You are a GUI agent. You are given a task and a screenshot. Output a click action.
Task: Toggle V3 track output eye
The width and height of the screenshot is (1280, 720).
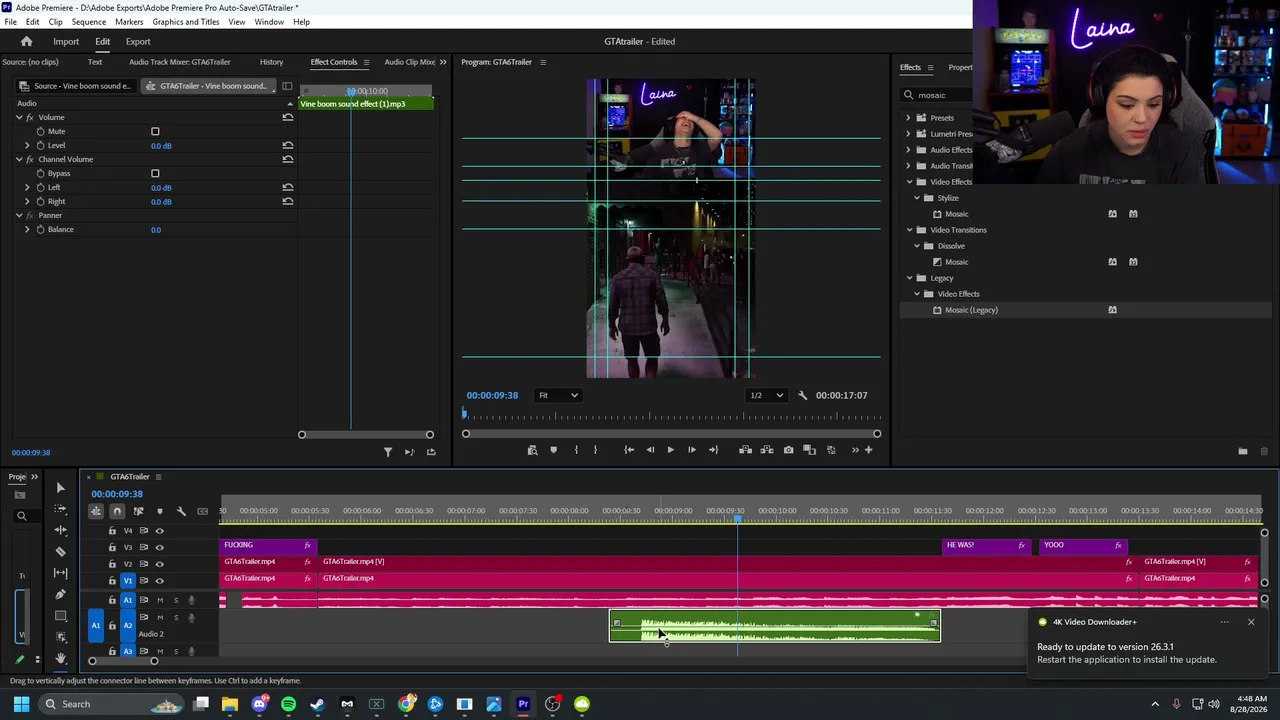159,547
